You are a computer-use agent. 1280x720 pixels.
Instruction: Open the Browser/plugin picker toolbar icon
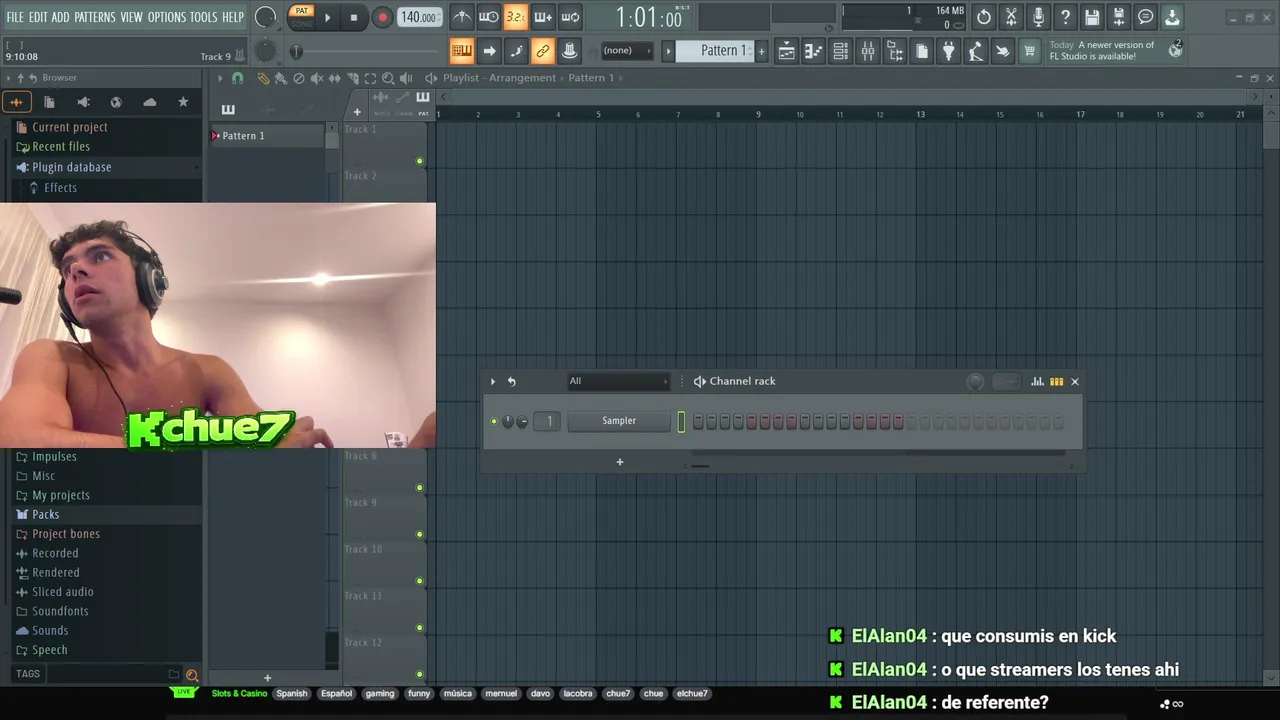(895, 51)
